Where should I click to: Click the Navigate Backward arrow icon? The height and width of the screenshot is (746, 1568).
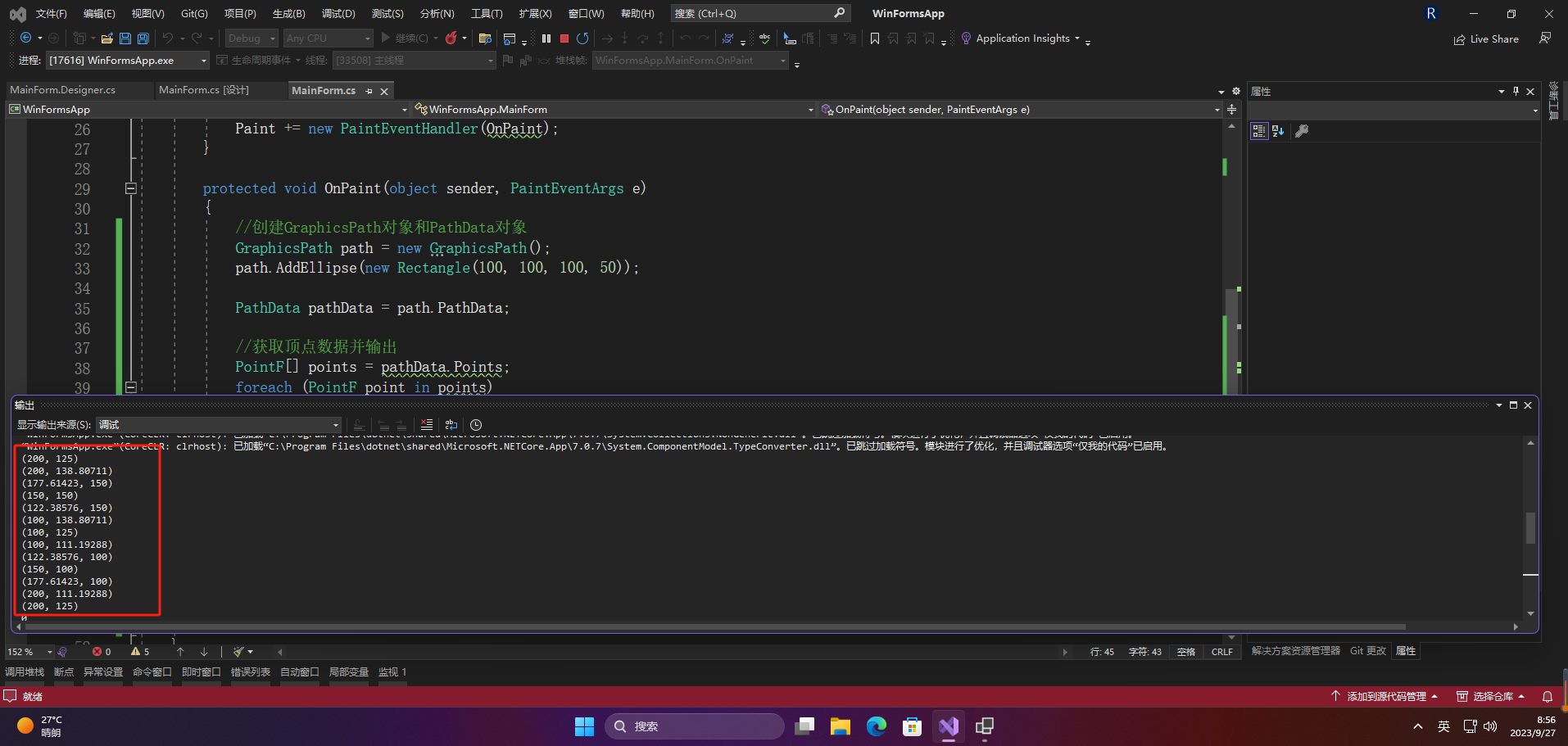click(x=26, y=38)
